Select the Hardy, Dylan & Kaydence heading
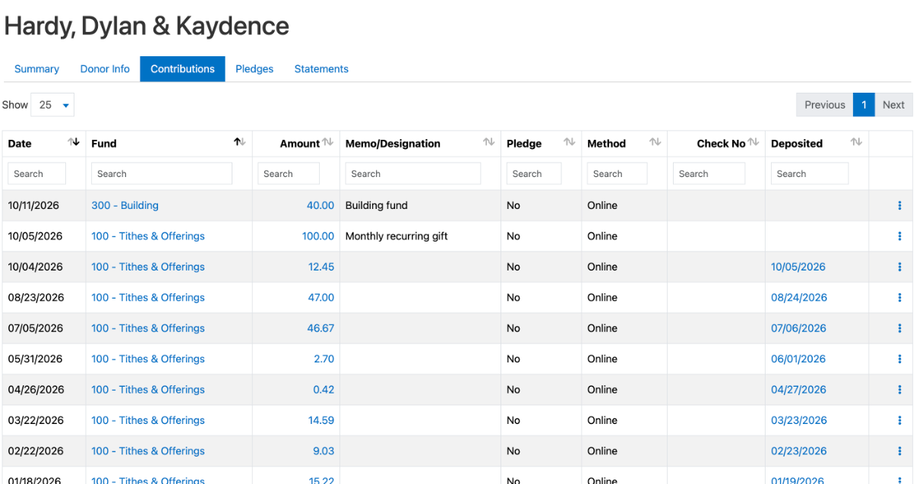The image size is (919, 484). tap(147, 26)
